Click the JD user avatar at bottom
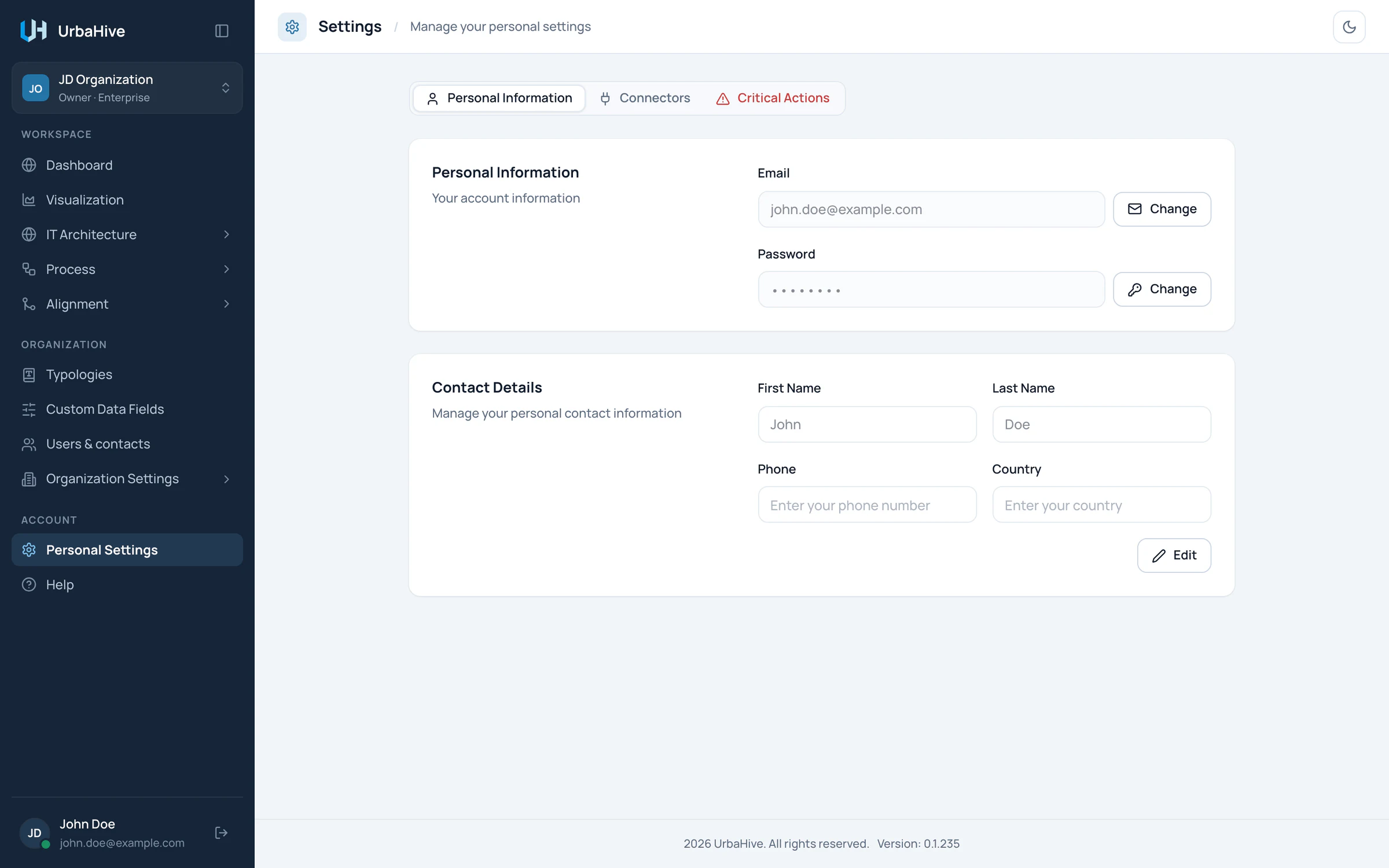 35,833
